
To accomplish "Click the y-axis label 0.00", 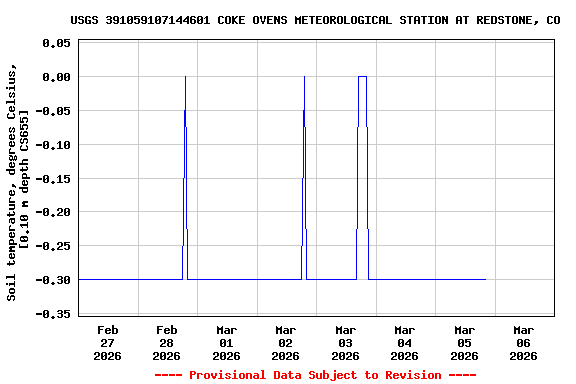I will (56, 77).
